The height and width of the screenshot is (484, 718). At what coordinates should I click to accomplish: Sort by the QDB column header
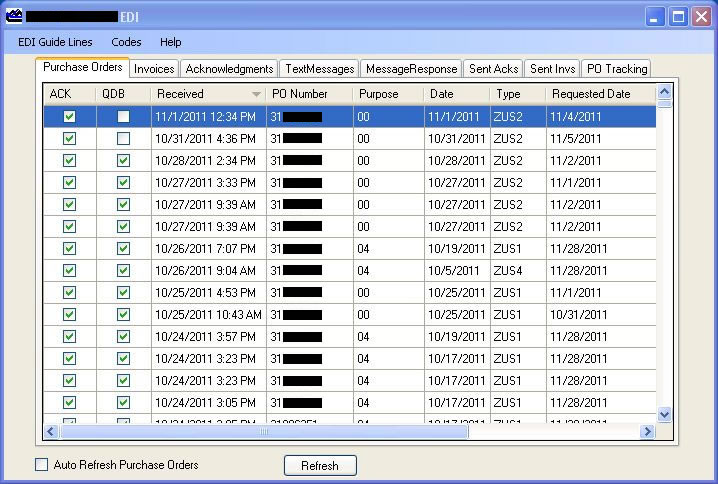[123, 94]
